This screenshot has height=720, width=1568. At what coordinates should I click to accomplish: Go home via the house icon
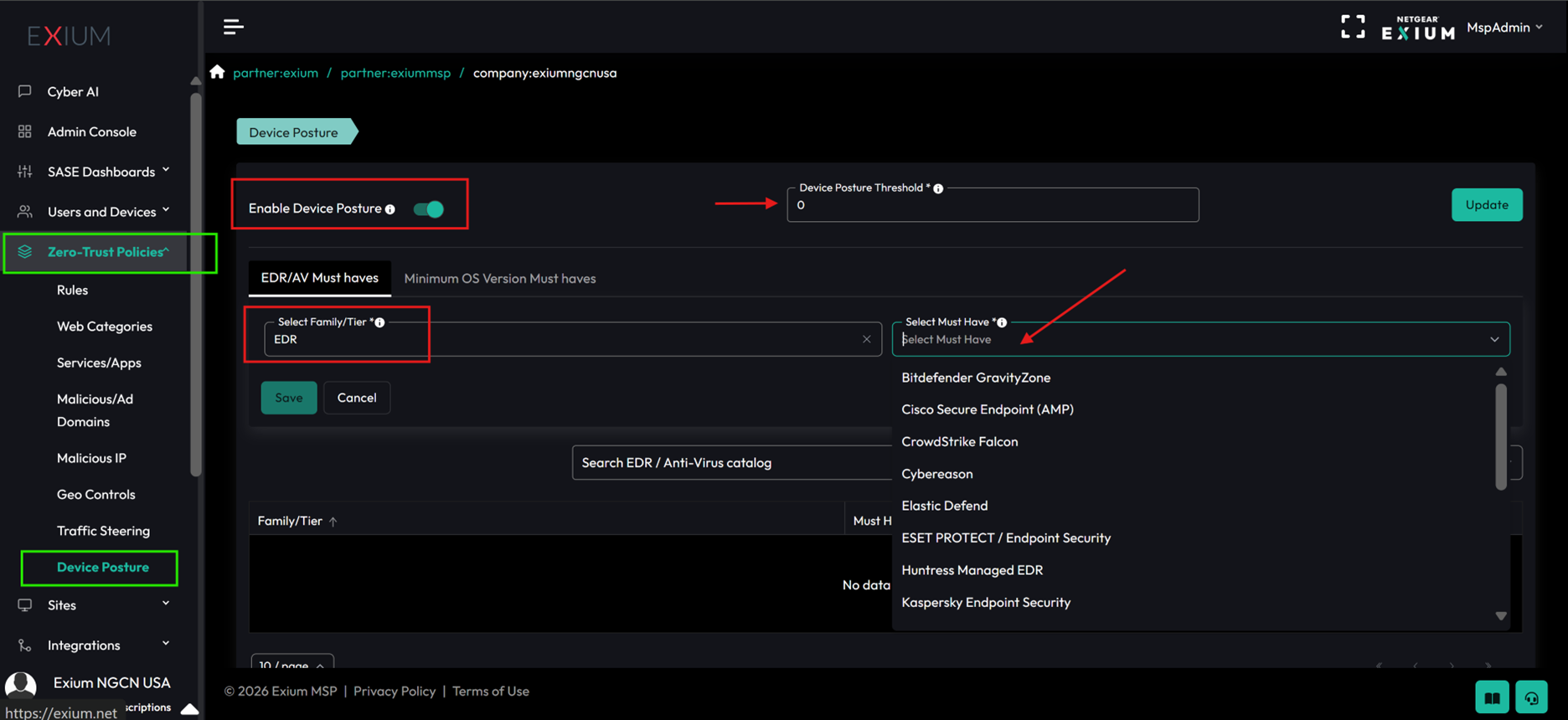(x=218, y=72)
